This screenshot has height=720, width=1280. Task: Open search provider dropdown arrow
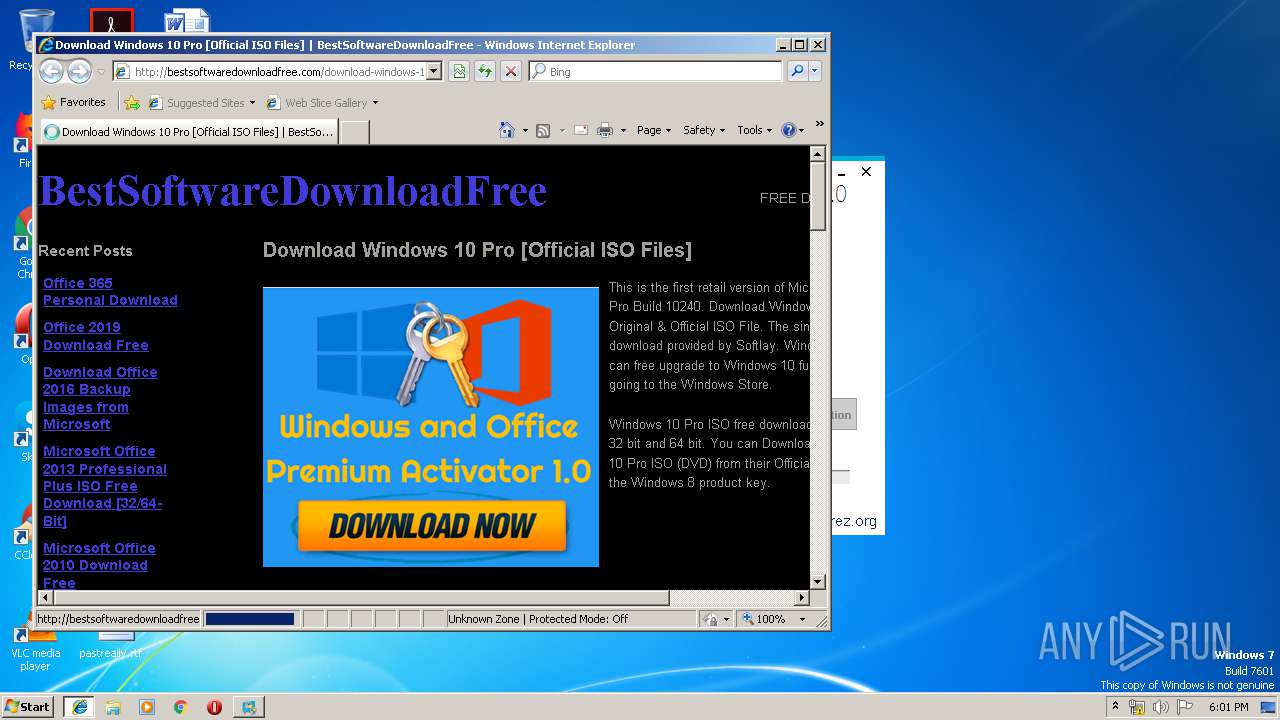coord(815,71)
